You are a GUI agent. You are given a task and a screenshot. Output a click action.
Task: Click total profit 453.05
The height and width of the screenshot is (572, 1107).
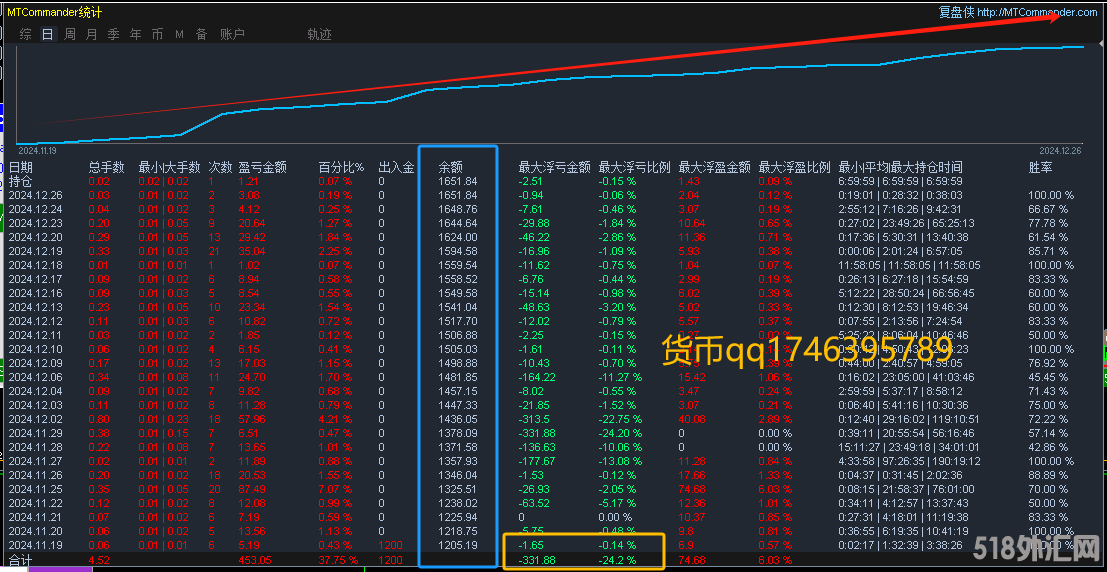click(x=256, y=560)
